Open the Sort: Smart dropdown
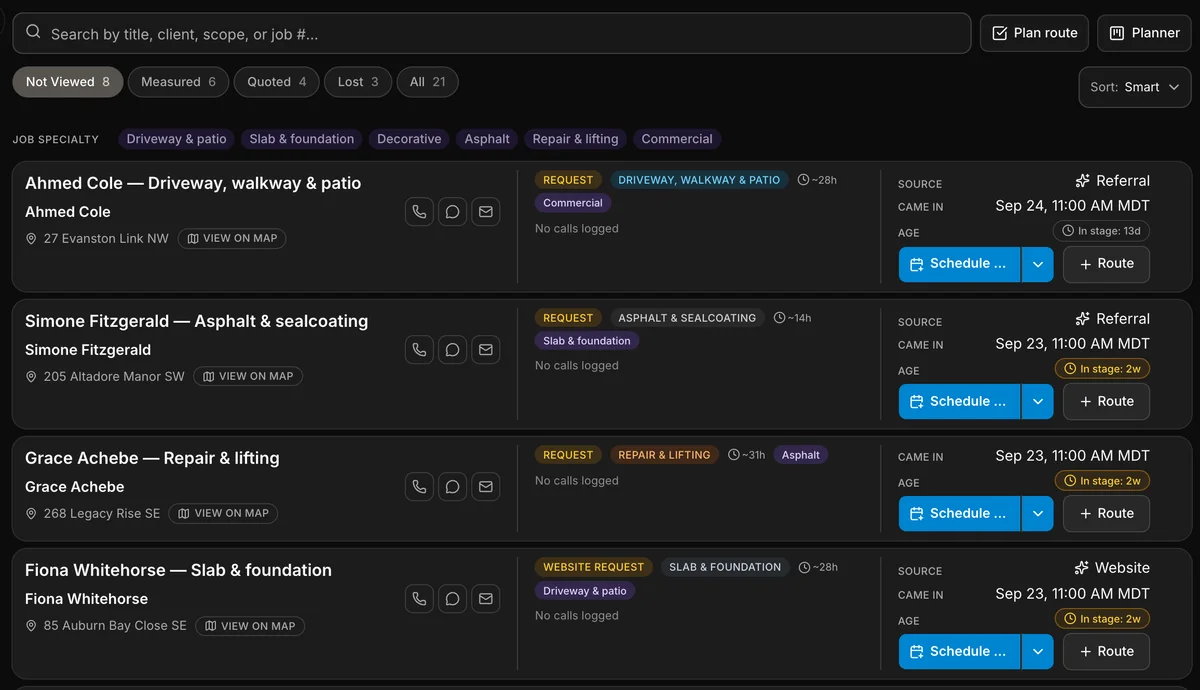Viewport: 1200px width, 690px height. [x=1135, y=87]
